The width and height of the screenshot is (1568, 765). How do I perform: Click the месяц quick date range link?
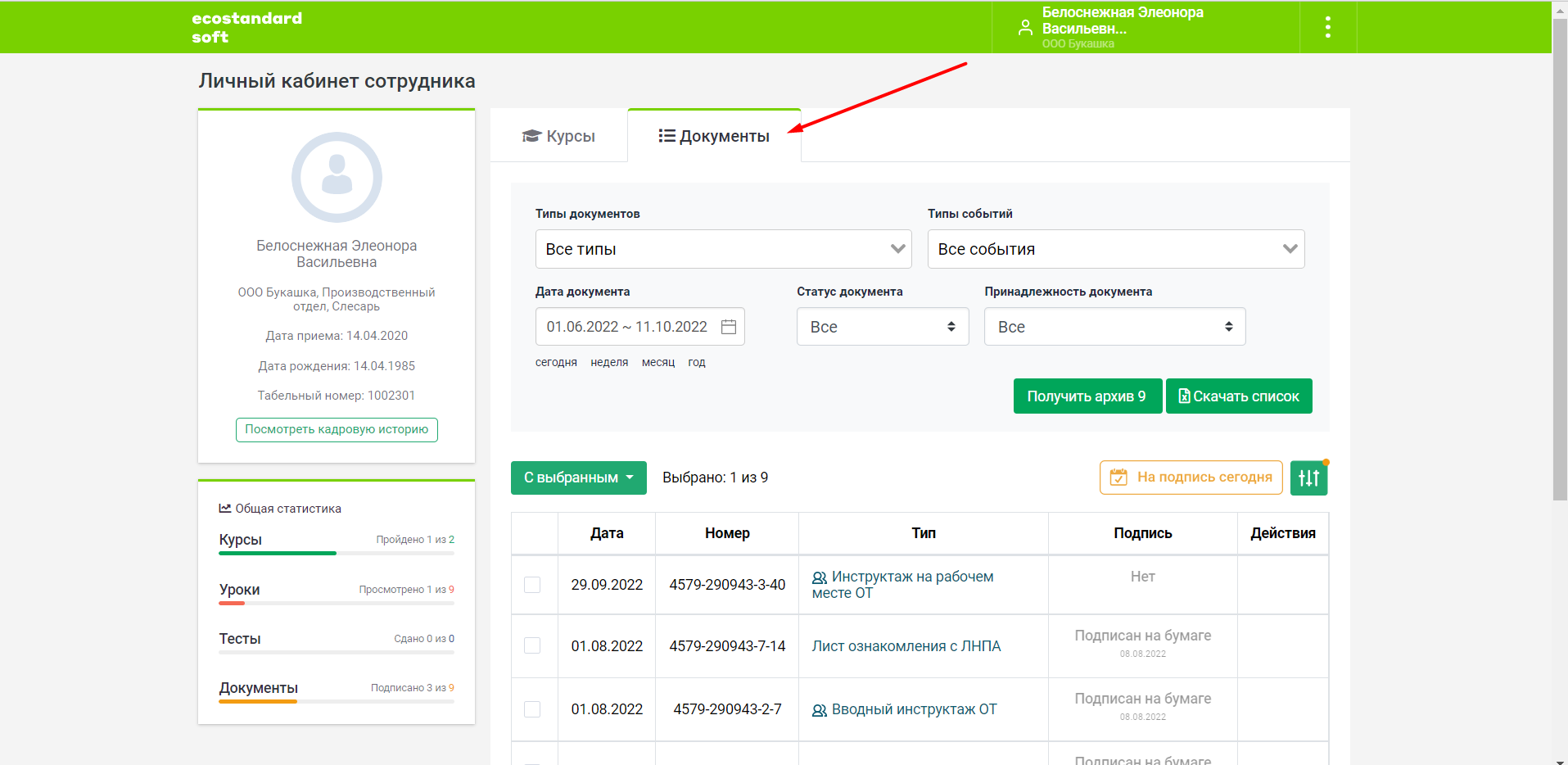(658, 362)
